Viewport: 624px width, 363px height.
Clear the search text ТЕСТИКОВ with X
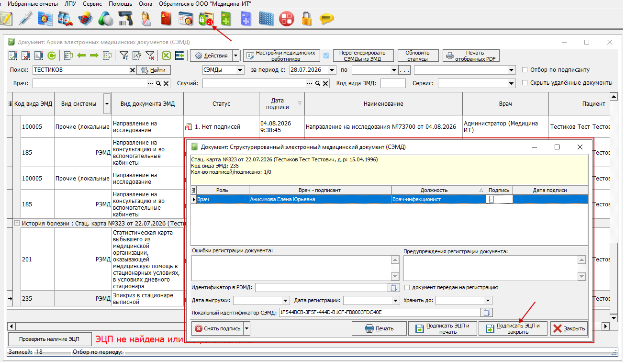[x=133, y=70]
